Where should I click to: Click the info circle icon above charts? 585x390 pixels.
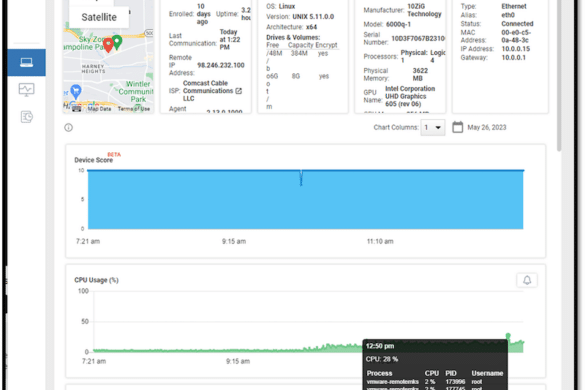(x=68, y=128)
